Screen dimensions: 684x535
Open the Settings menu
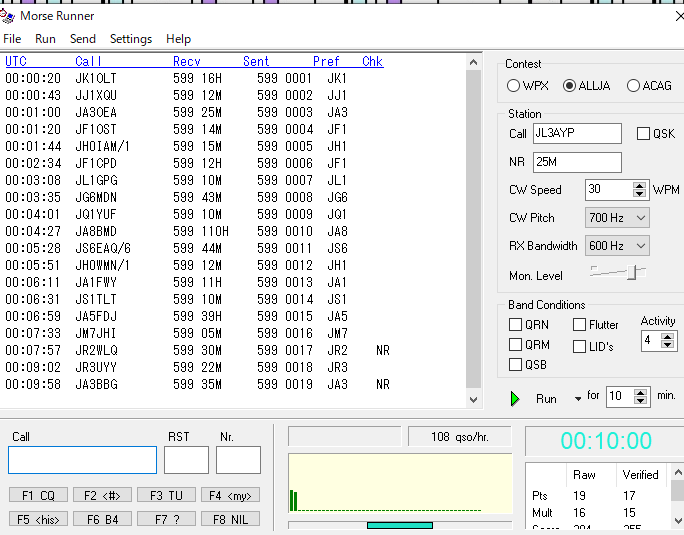[131, 39]
